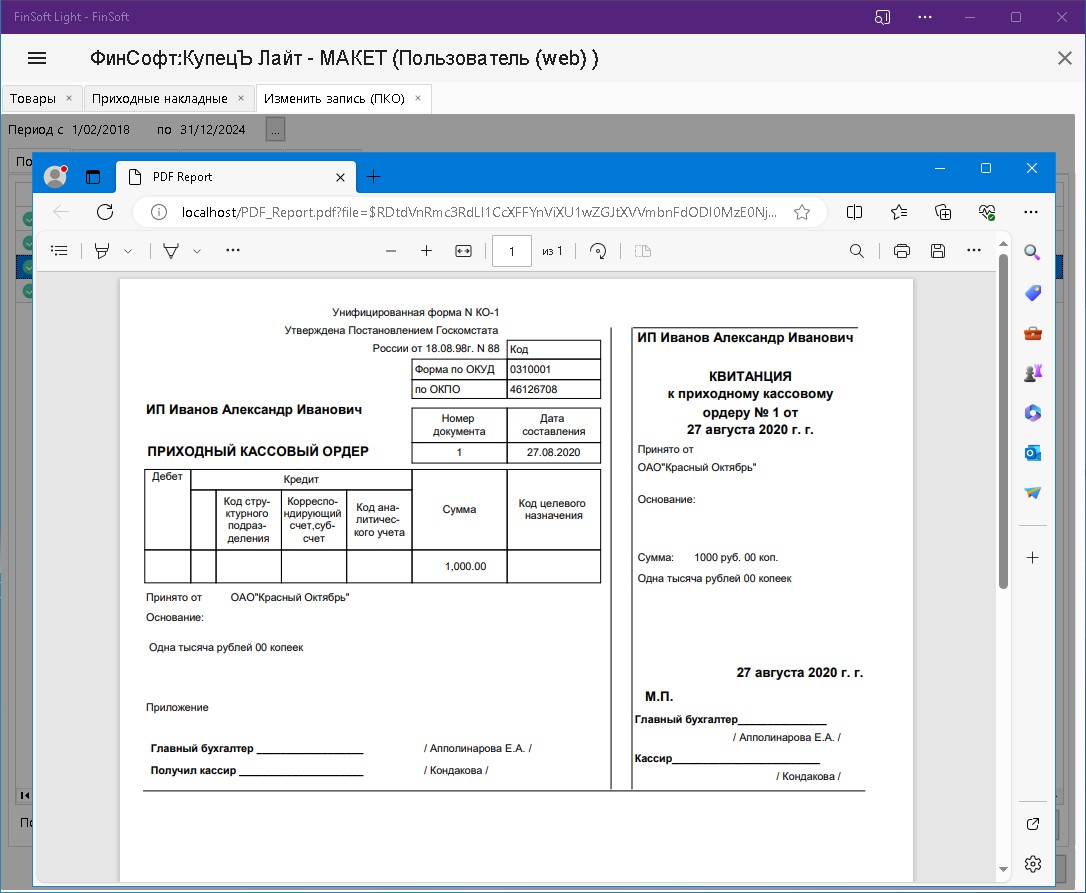Click the period selection ellipsis button
Viewport: 1086px width, 893px height.
coord(276,129)
